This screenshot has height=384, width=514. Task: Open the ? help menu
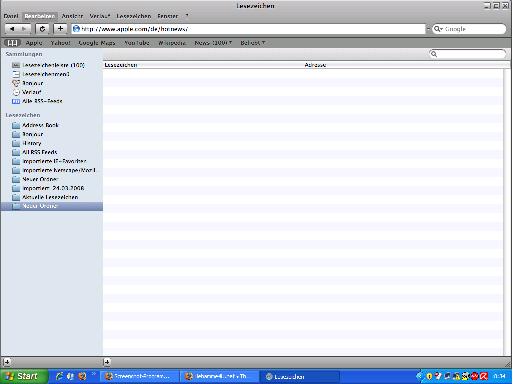click(x=187, y=16)
